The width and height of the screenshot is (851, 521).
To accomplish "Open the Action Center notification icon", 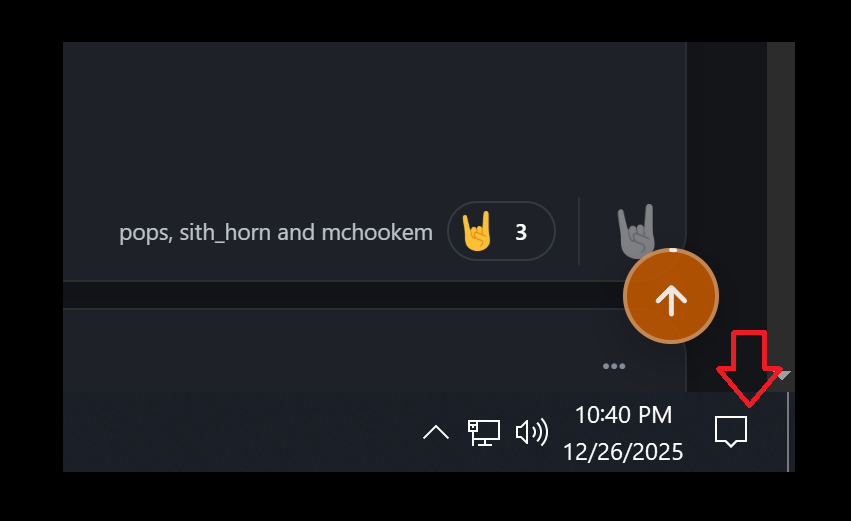I will pyautogui.click(x=731, y=432).
